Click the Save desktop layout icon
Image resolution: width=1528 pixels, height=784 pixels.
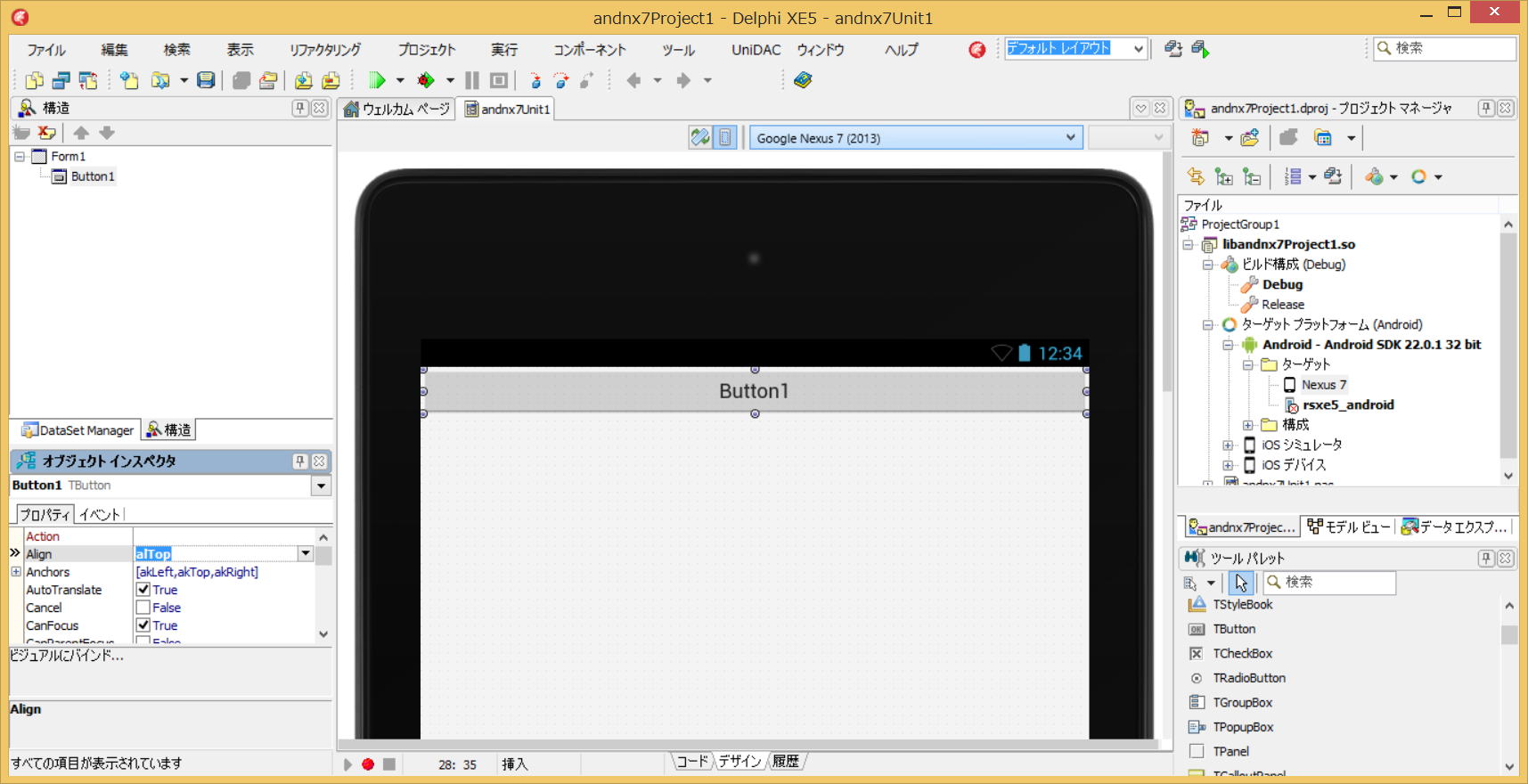click(x=1173, y=49)
